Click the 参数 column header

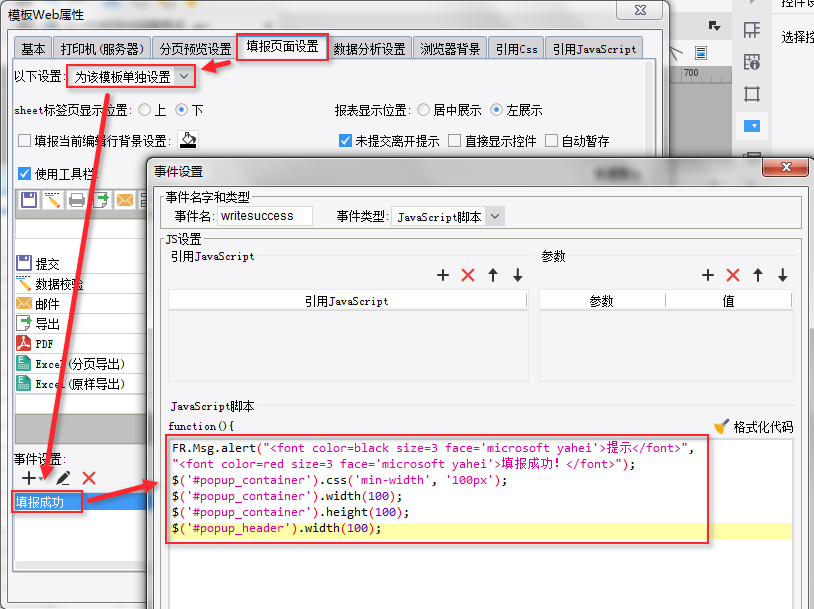[602, 301]
